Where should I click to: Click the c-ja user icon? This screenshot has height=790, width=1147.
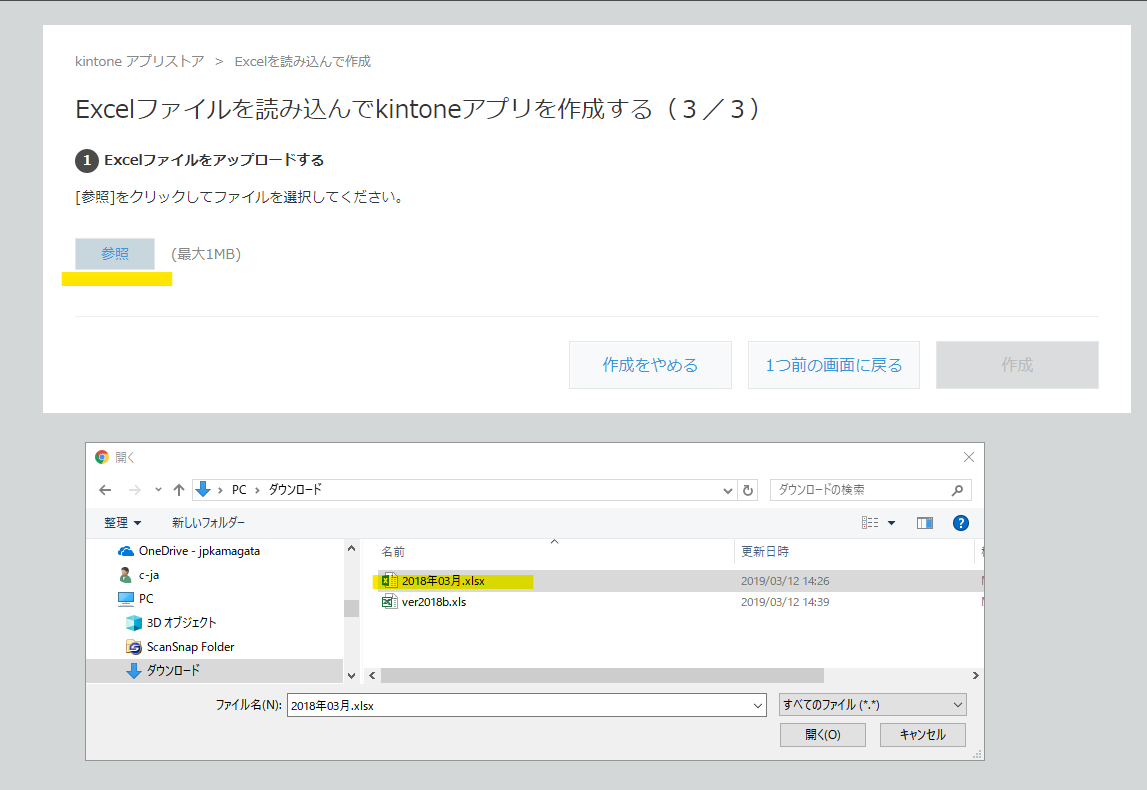pyautogui.click(x=126, y=575)
